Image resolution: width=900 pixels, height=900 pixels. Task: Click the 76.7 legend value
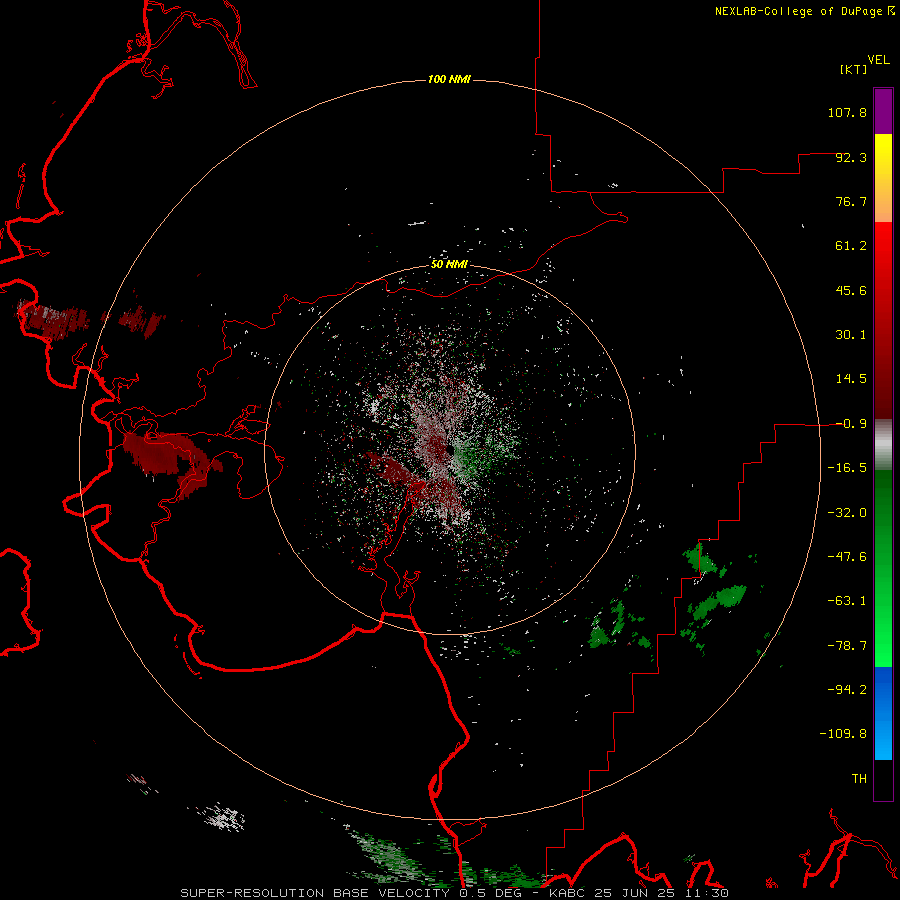tap(851, 201)
